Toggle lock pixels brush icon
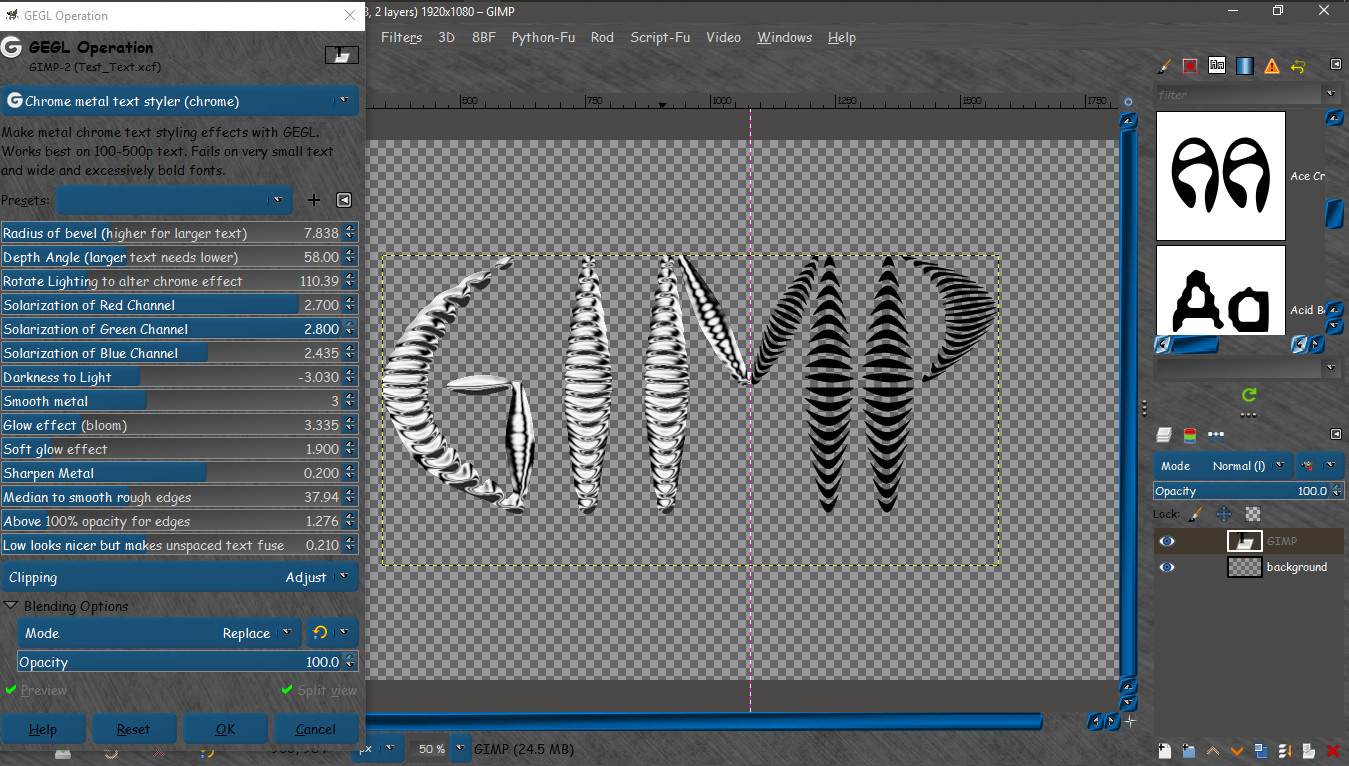 pos(1195,514)
